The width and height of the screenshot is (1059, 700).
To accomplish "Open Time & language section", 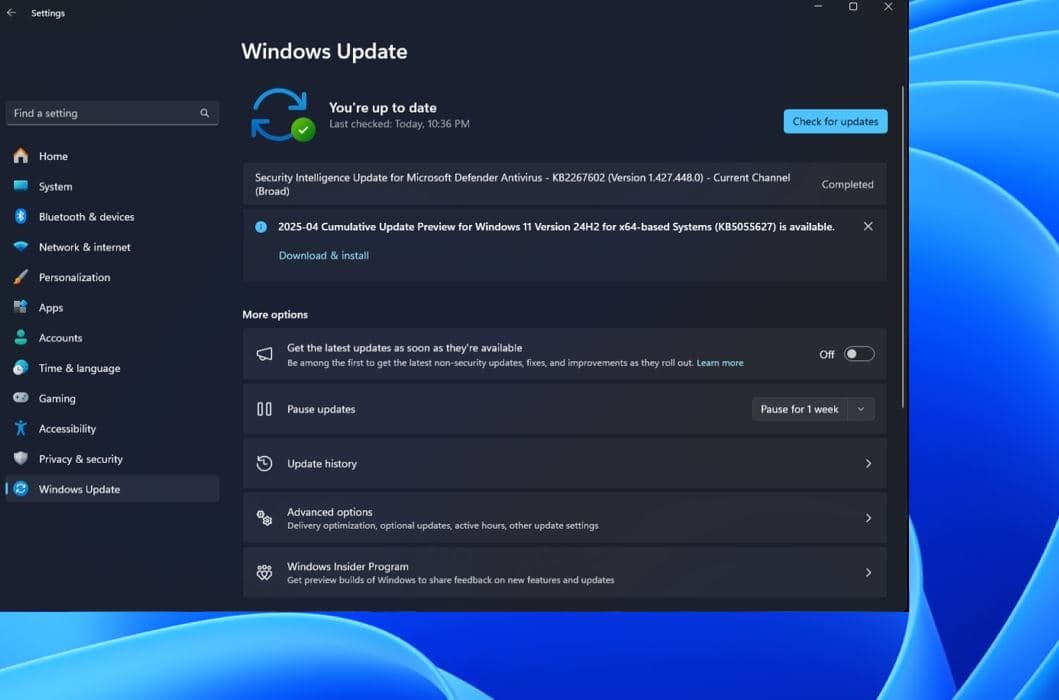I will (79, 368).
